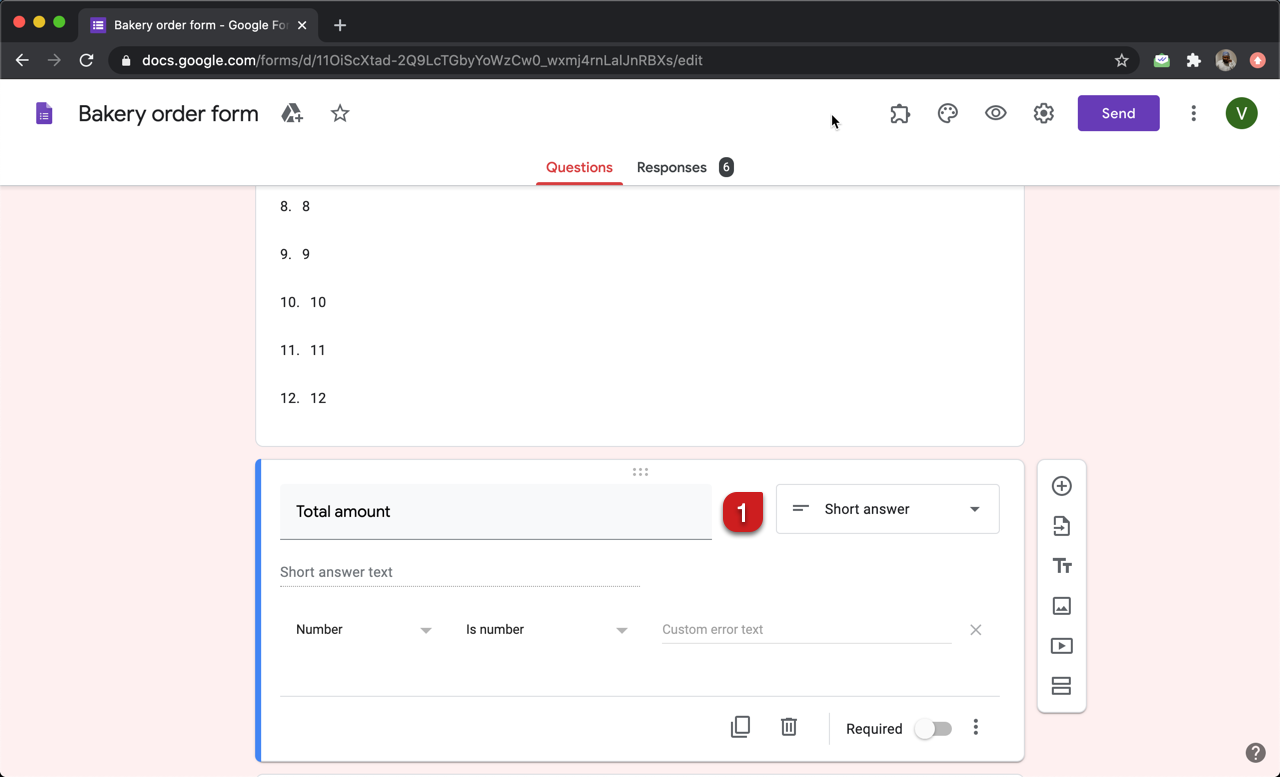Open the Short answer type dropdown
Image resolution: width=1280 pixels, height=777 pixels.
(887, 509)
